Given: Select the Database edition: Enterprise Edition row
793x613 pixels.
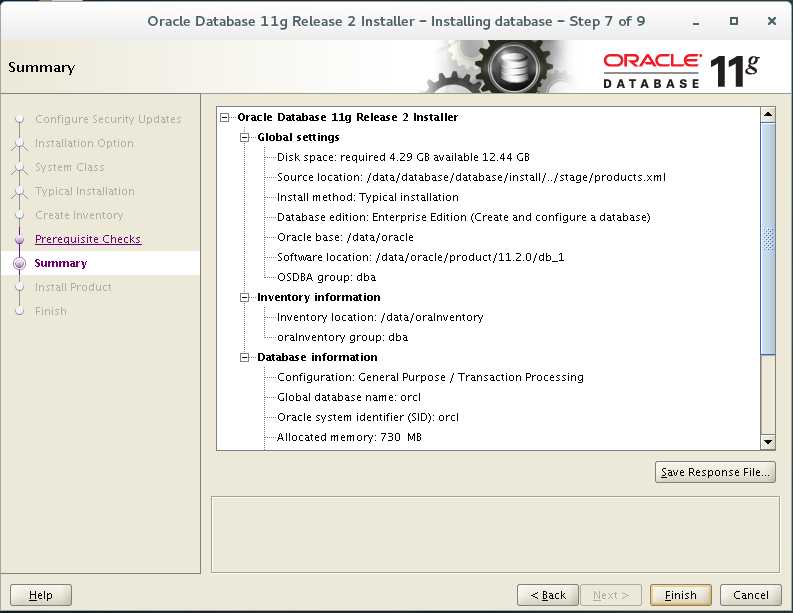Looking at the screenshot, I should 463,217.
